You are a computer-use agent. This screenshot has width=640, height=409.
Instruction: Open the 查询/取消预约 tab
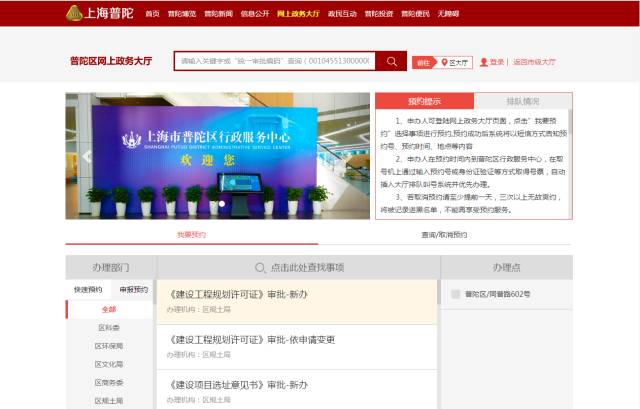tap(446, 235)
